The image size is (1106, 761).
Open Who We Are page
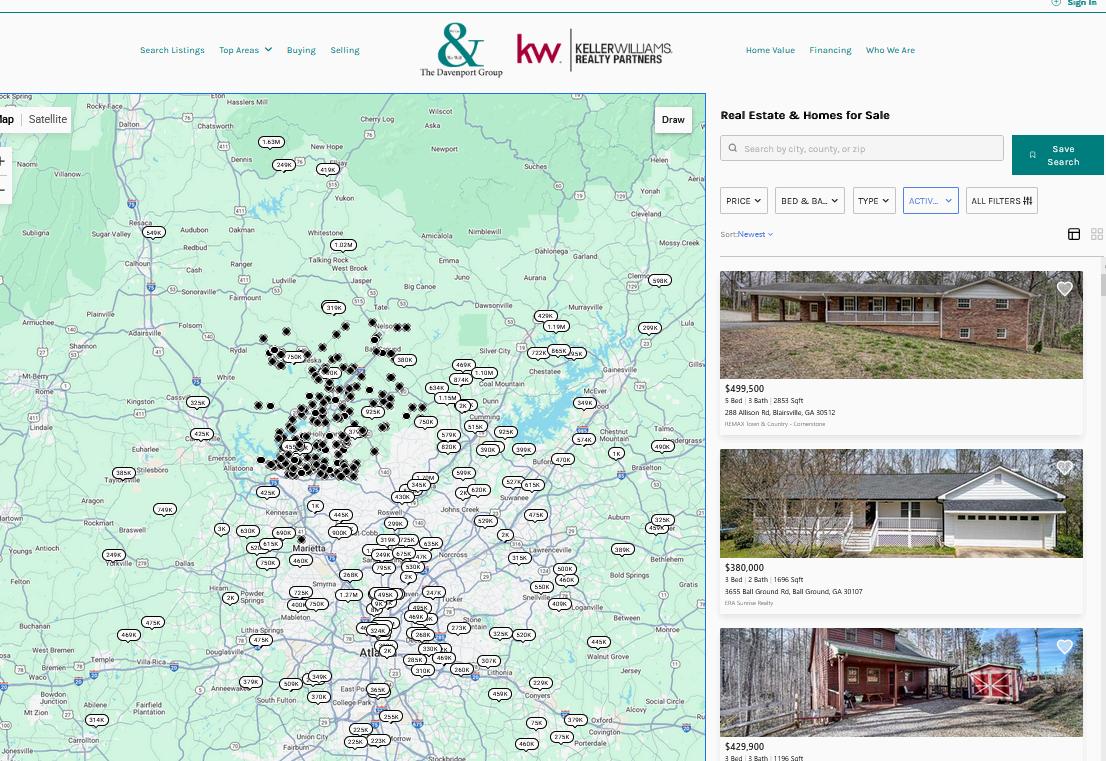pos(890,50)
